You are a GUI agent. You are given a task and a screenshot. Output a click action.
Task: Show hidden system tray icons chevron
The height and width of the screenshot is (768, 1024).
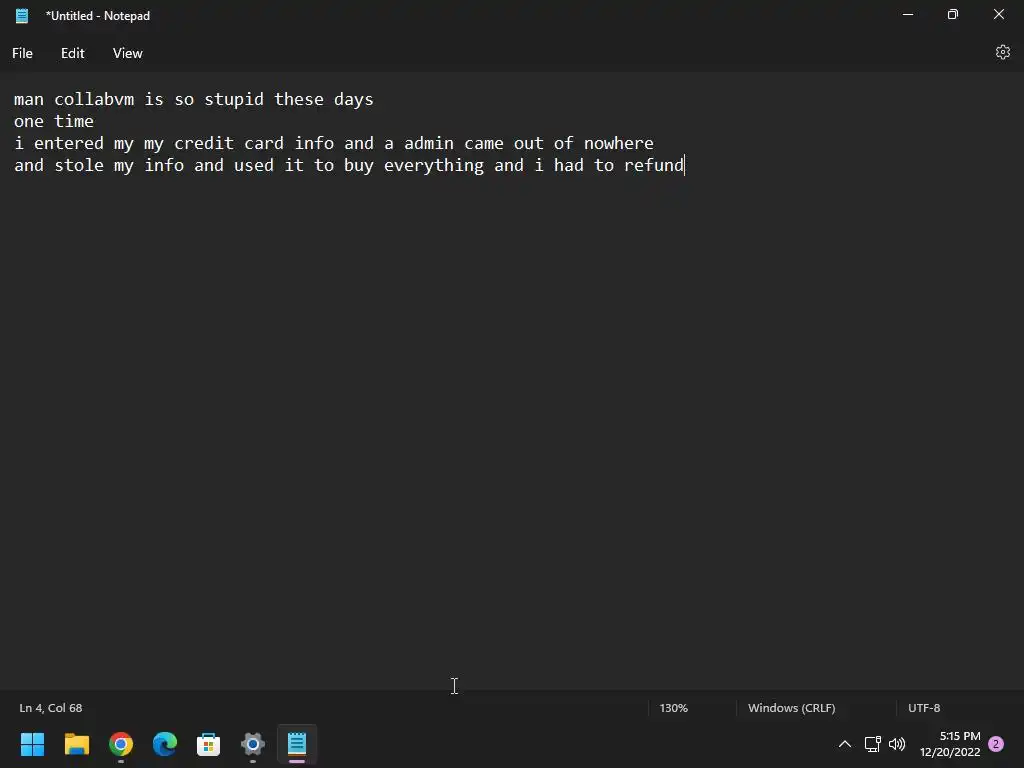point(844,744)
